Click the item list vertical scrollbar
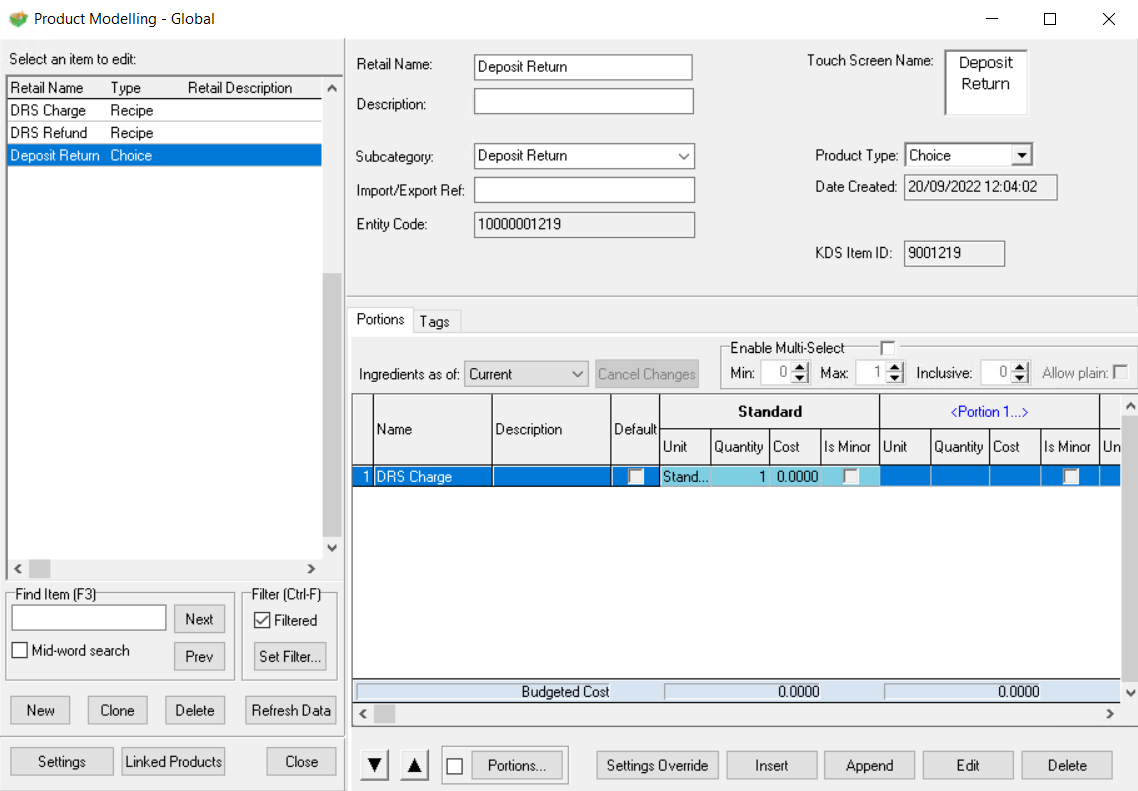This screenshot has height=791, width=1138. coord(332,400)
